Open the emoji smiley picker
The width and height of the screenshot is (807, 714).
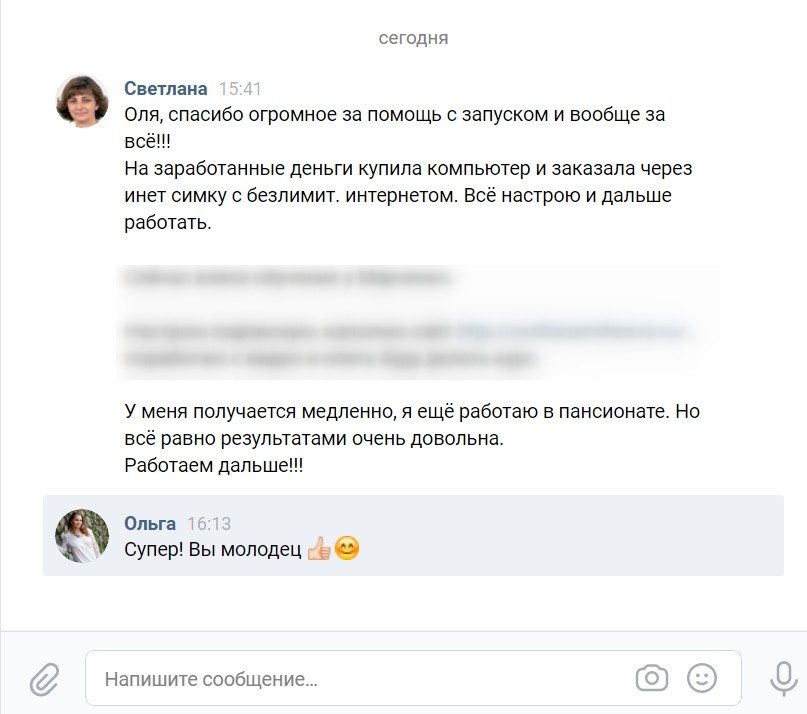(x=701, y=678)
